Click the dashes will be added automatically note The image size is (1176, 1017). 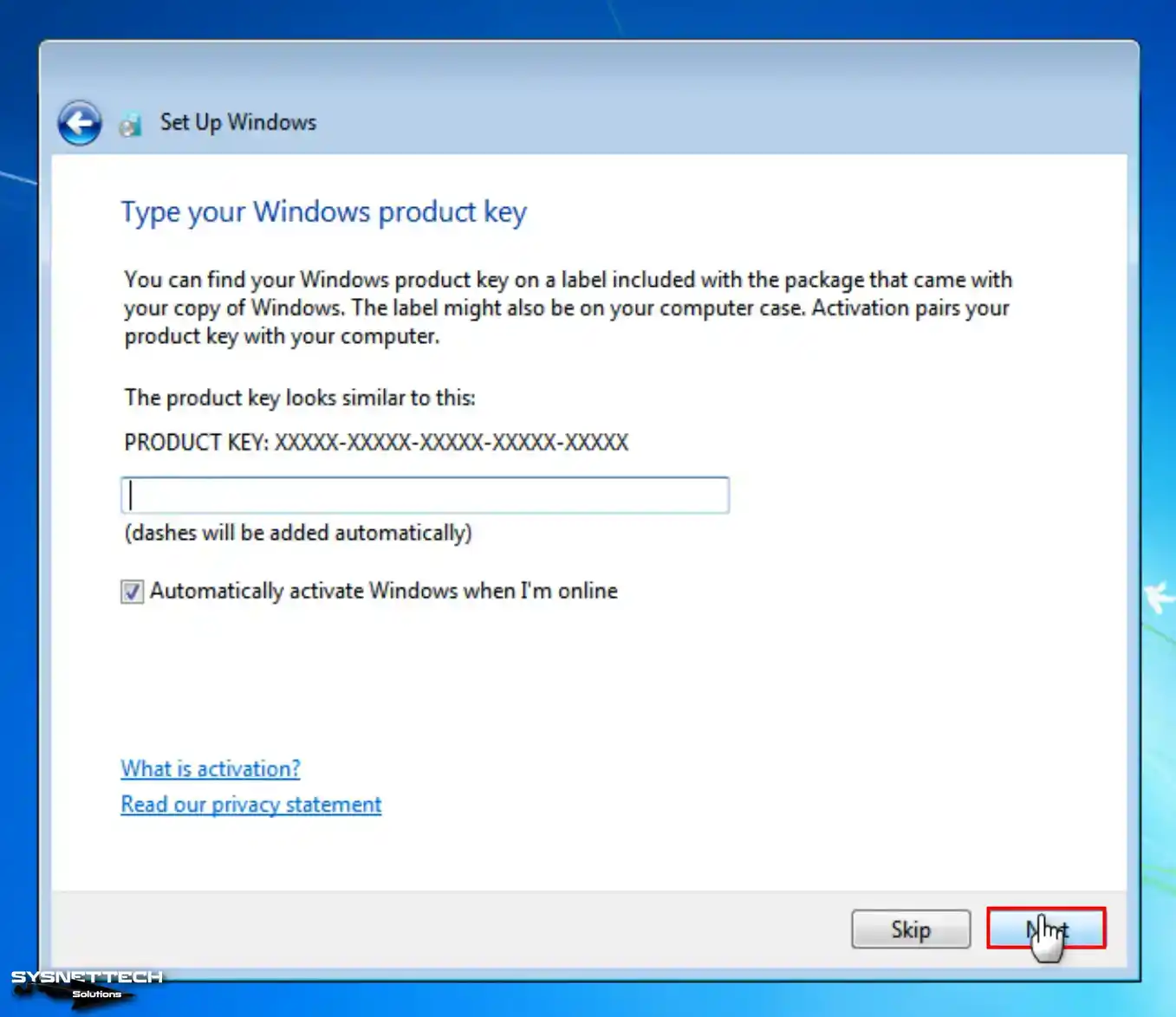(298, 533)
